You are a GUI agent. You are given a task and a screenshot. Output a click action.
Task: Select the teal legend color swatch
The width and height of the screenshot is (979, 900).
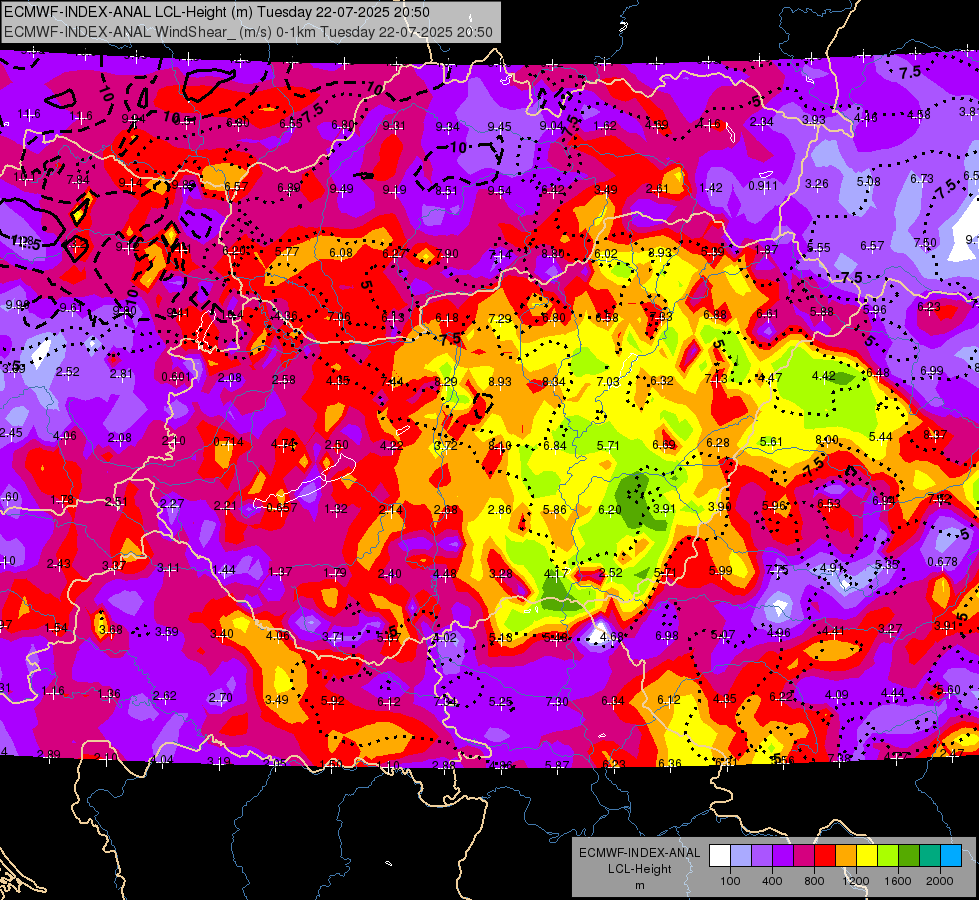(930, 856)
